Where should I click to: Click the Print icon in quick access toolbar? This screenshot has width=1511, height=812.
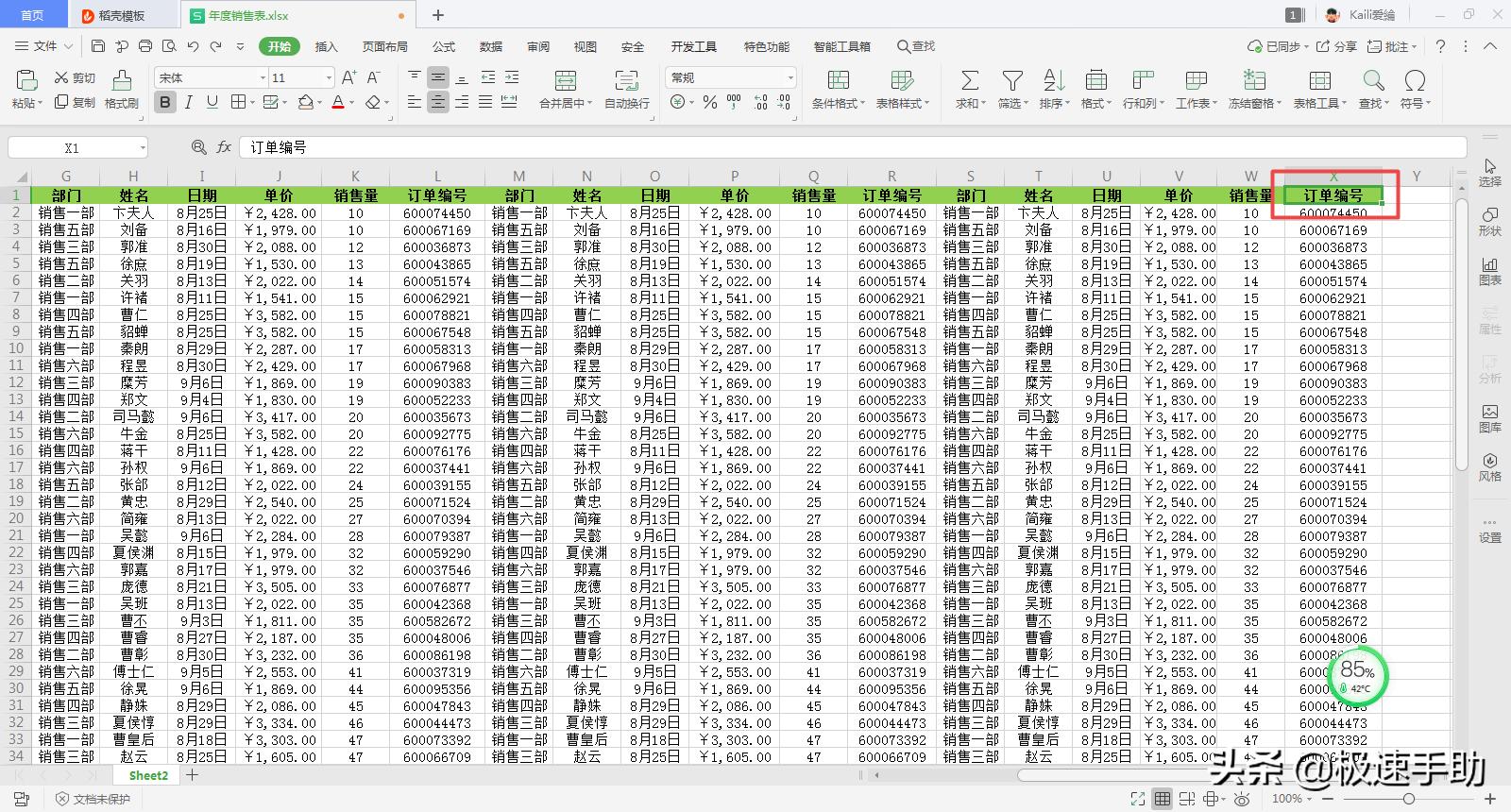tap(144, 46)
